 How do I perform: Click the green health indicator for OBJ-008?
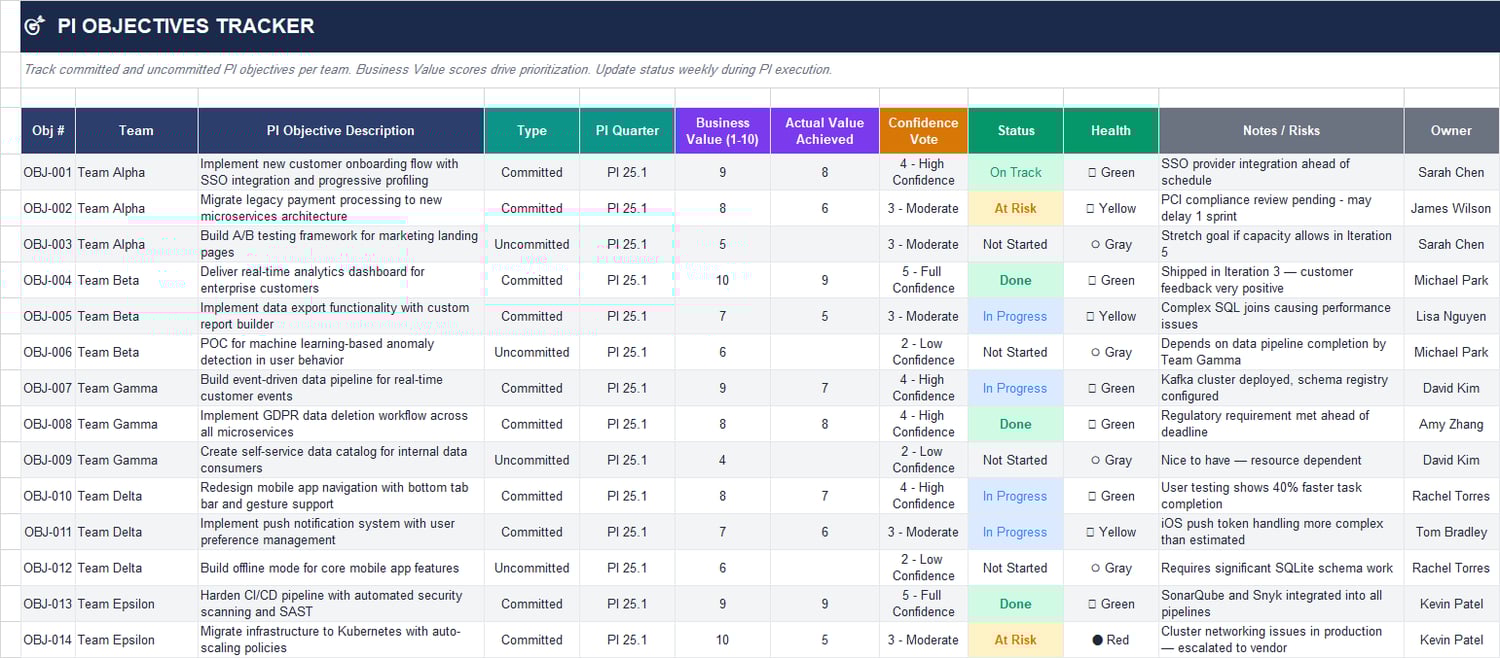[x=1110, y=423]
